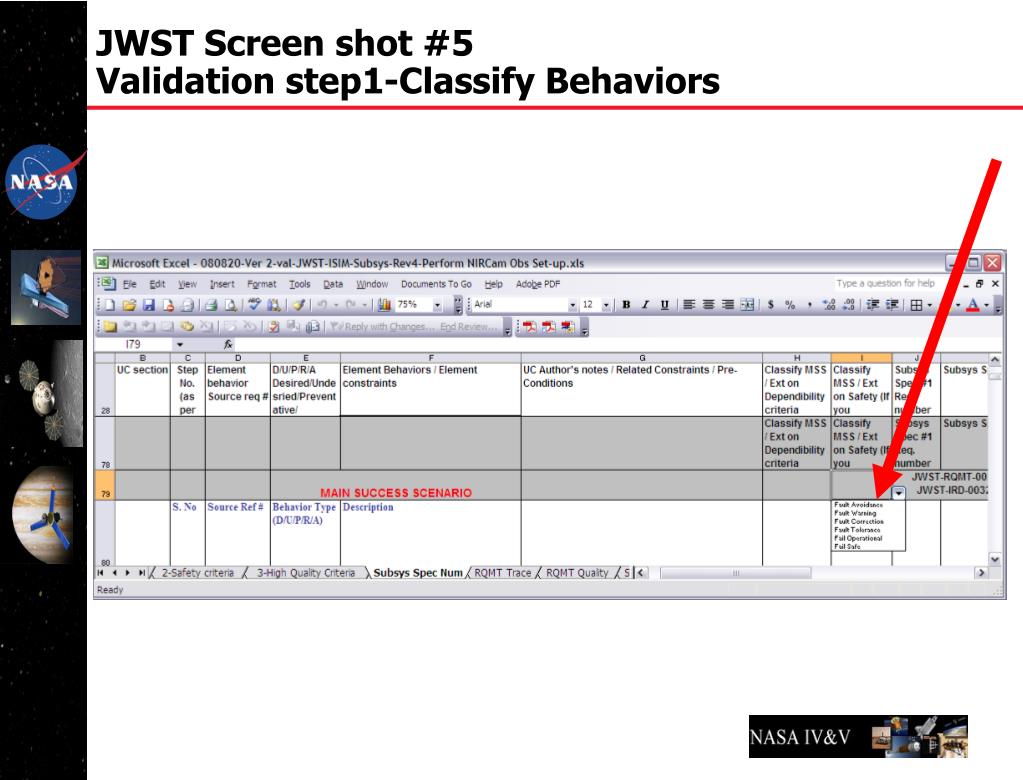
Task: Click the Decrease Indent icon
Action: point(872,305)
